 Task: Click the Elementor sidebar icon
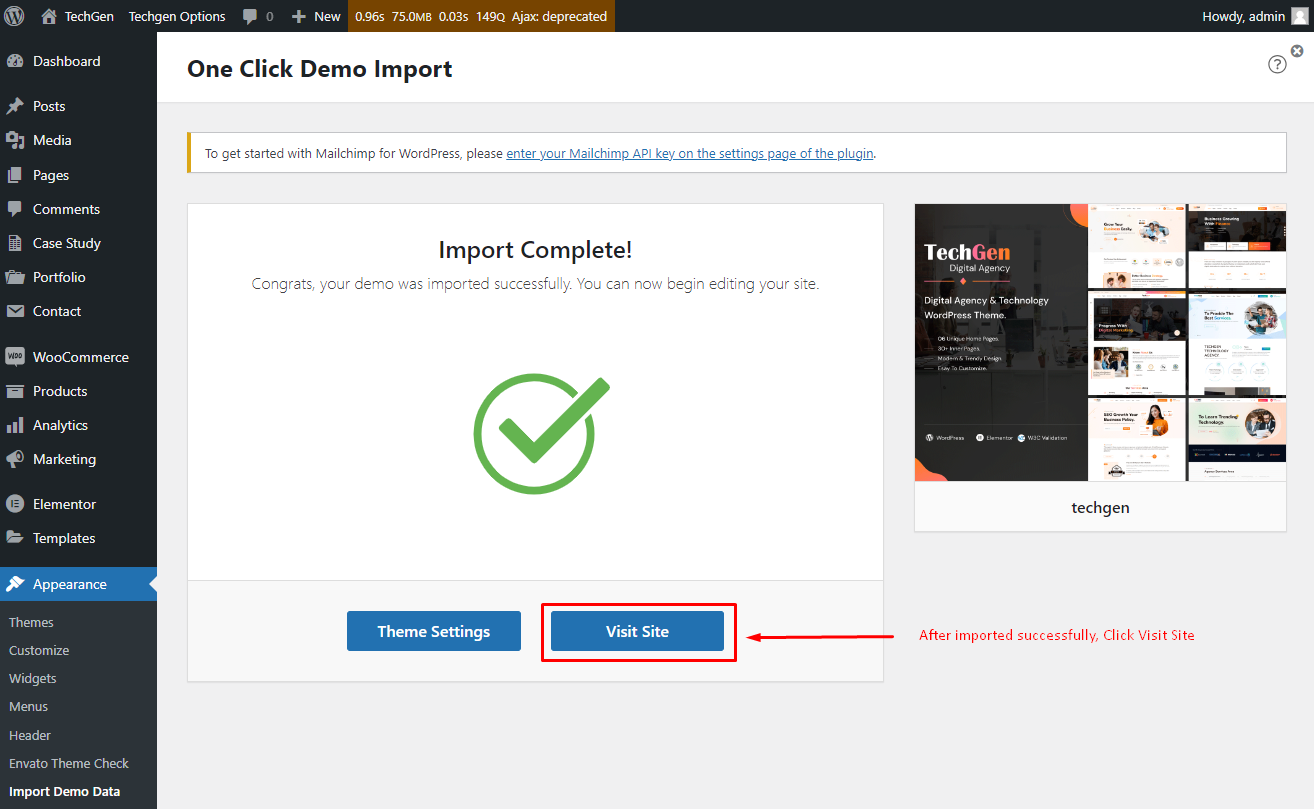[x=15, y=504]
